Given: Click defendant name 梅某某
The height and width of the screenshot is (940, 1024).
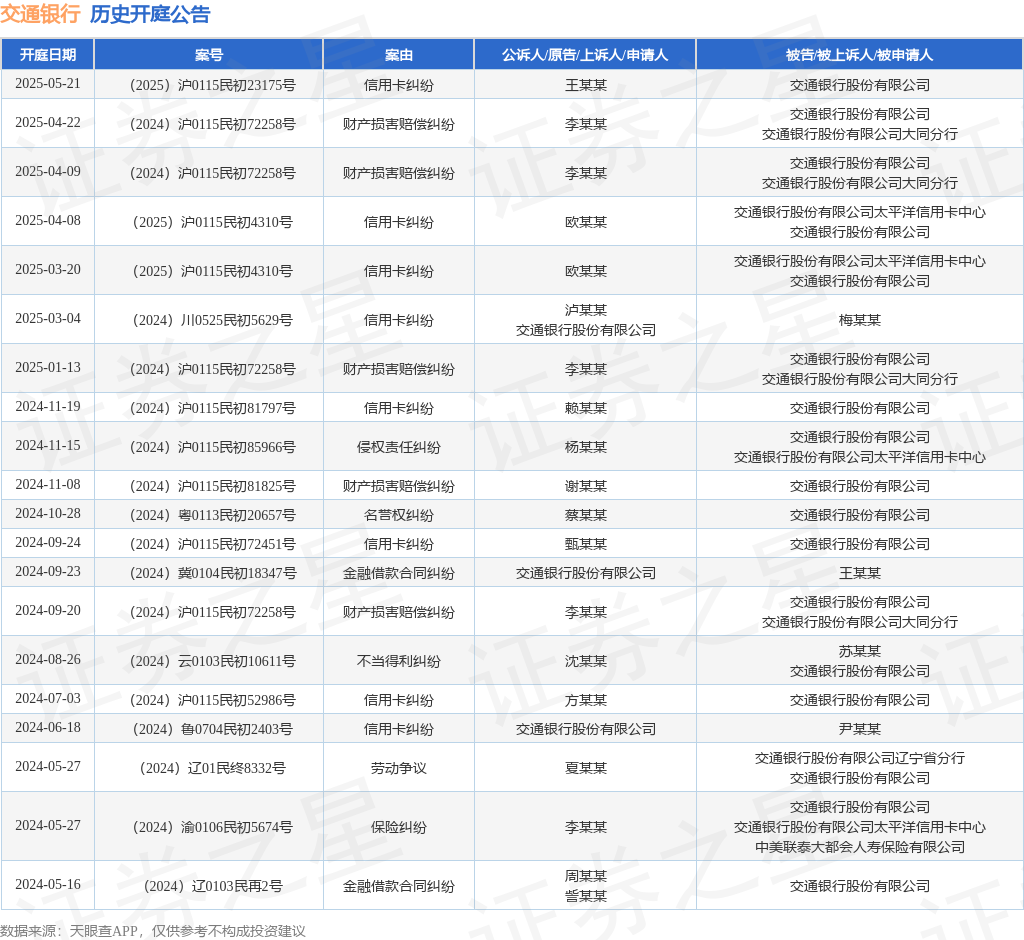Looking at the screenshot, I should click(859, 321).
